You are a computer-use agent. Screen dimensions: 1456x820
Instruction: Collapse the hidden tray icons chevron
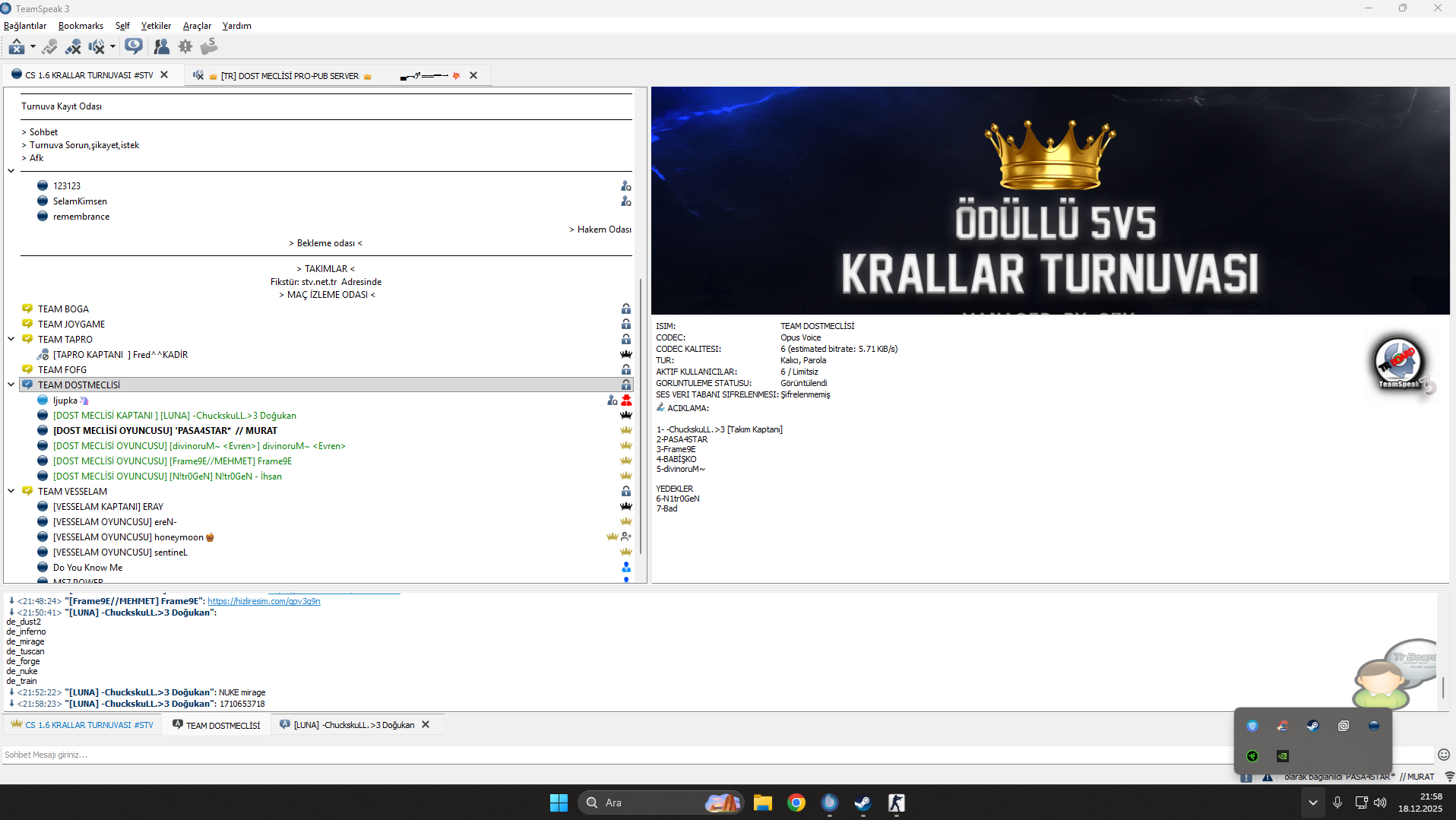coord(1312,803)
